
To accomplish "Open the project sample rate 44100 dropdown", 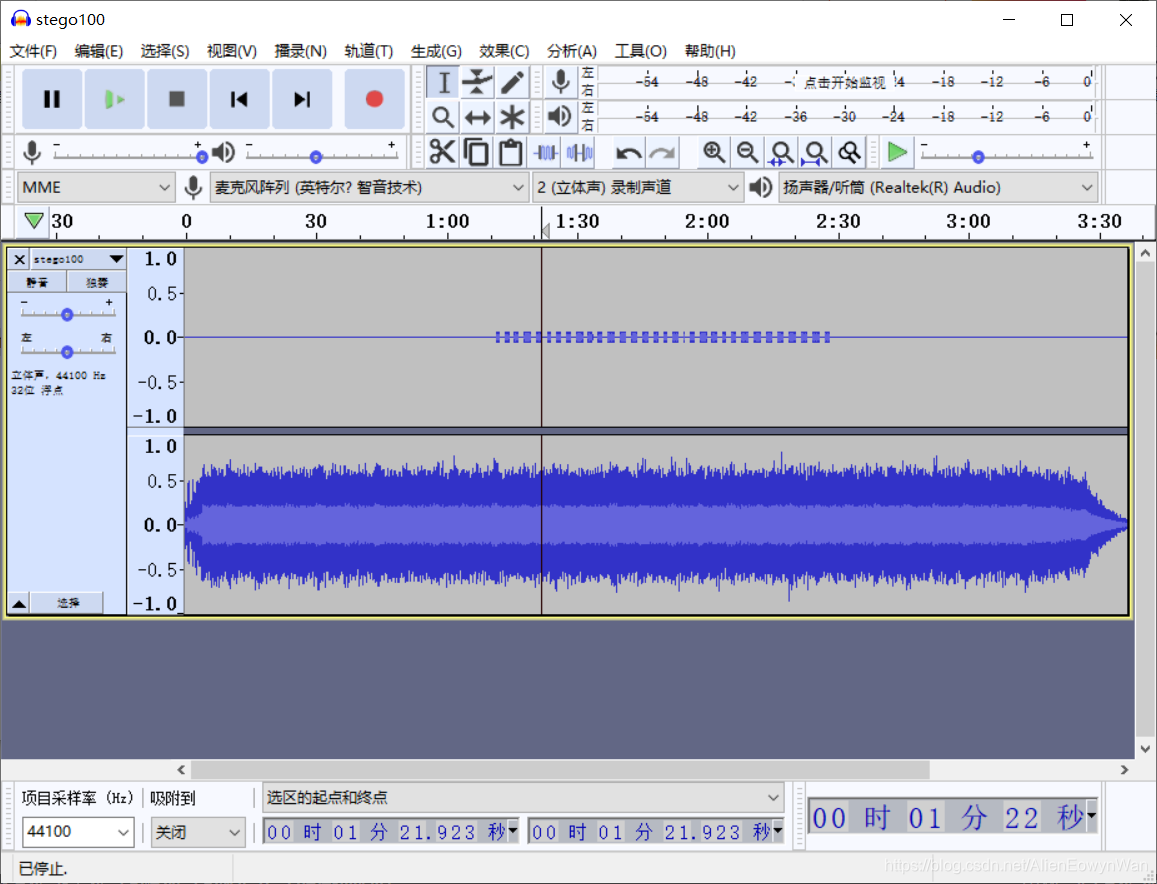I will (x=77, y=832).
